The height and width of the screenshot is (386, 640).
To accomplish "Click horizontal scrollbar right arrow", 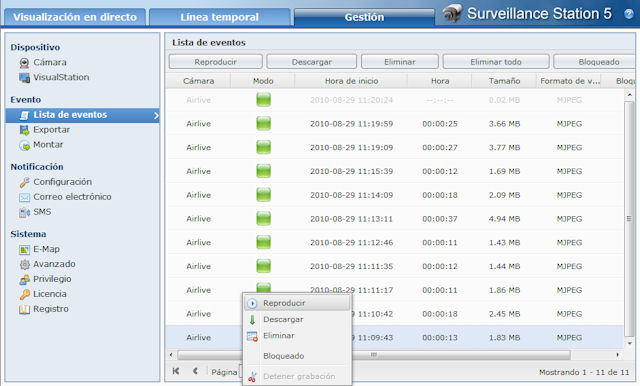I will point(618,355).
